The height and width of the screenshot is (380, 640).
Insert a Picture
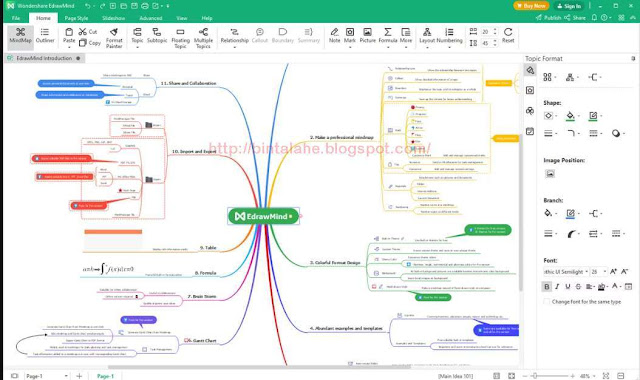click(x=367, y=36)
